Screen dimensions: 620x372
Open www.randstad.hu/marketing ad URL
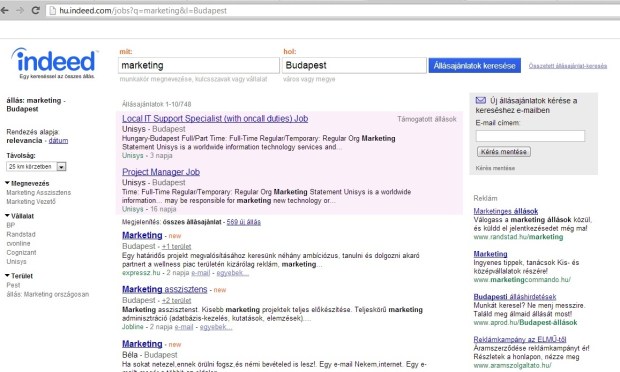click(x=518, y=237)
